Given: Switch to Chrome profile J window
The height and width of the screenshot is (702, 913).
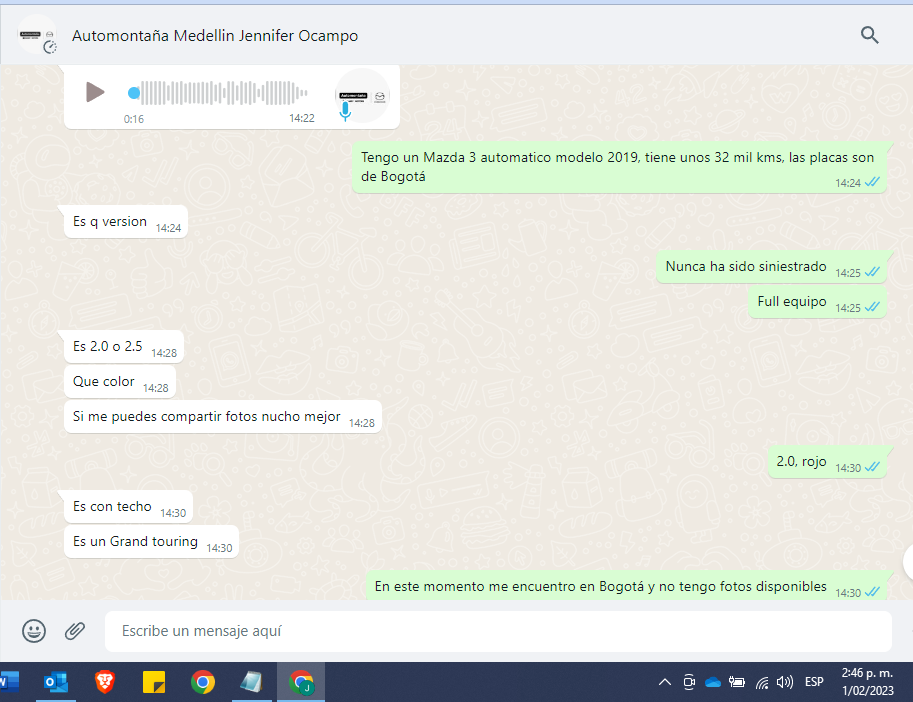Looking at the screenshot, I should click(x=301, y=682).
